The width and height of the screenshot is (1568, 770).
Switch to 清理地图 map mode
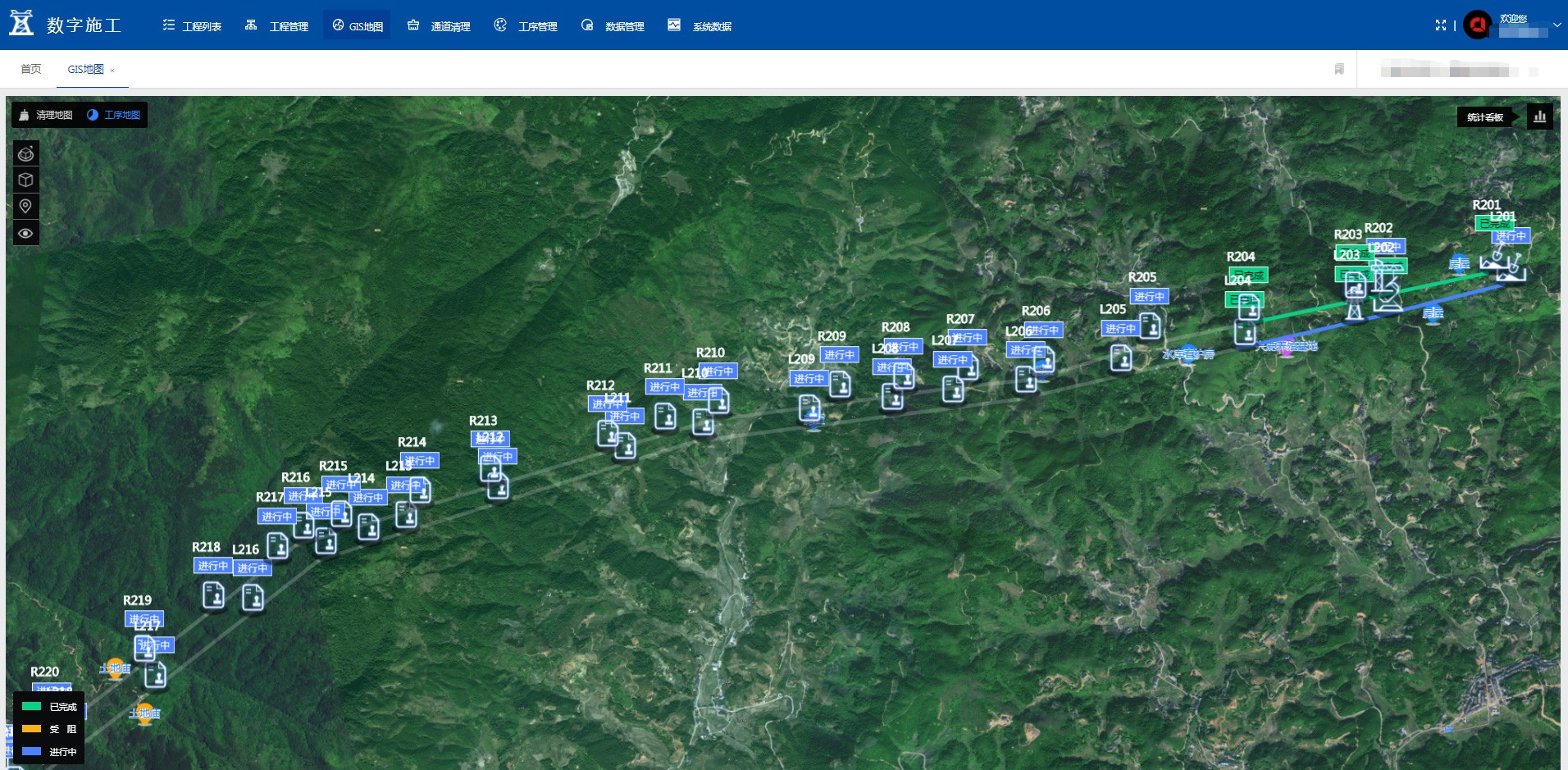(x=47, y=115)
